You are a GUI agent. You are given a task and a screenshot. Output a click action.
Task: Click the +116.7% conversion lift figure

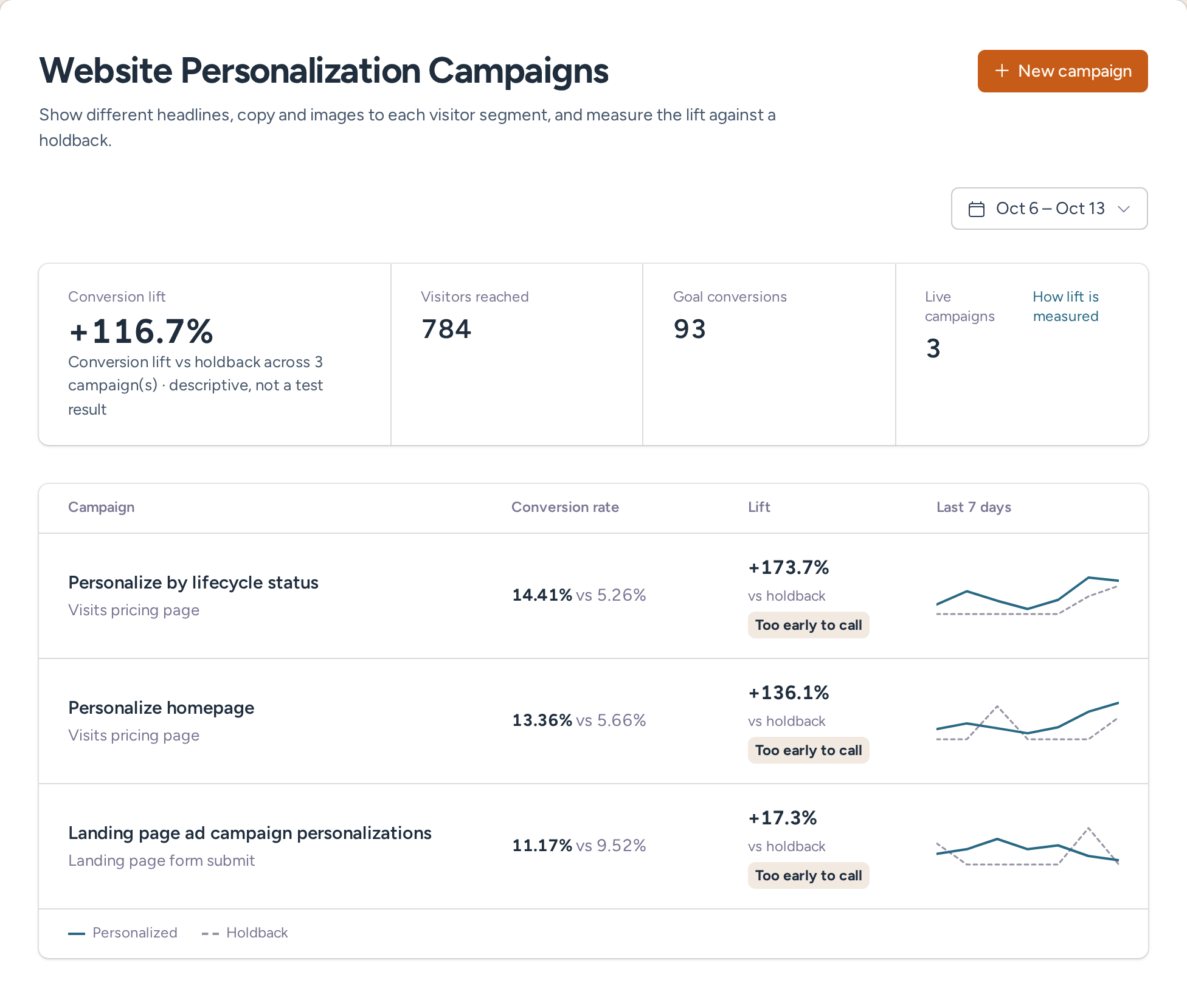[x=141, y=331]
